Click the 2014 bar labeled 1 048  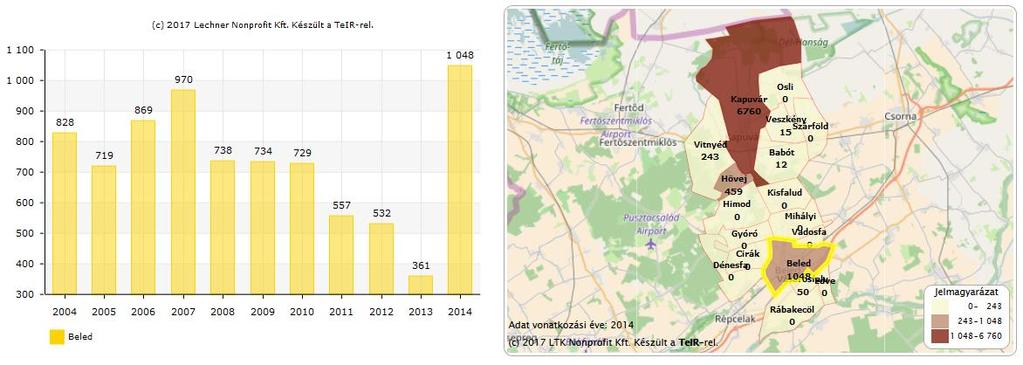[459, 180]
